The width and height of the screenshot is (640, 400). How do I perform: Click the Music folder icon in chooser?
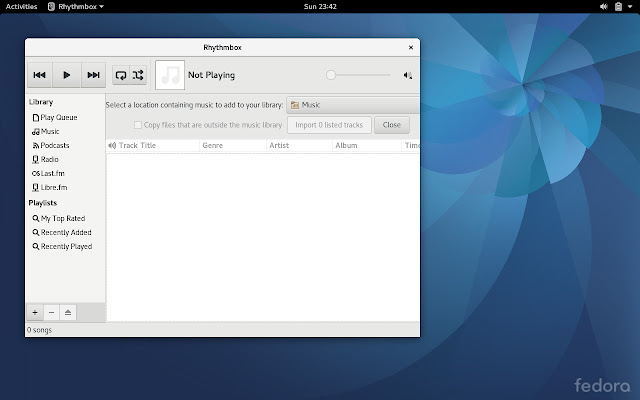[295, 105]
